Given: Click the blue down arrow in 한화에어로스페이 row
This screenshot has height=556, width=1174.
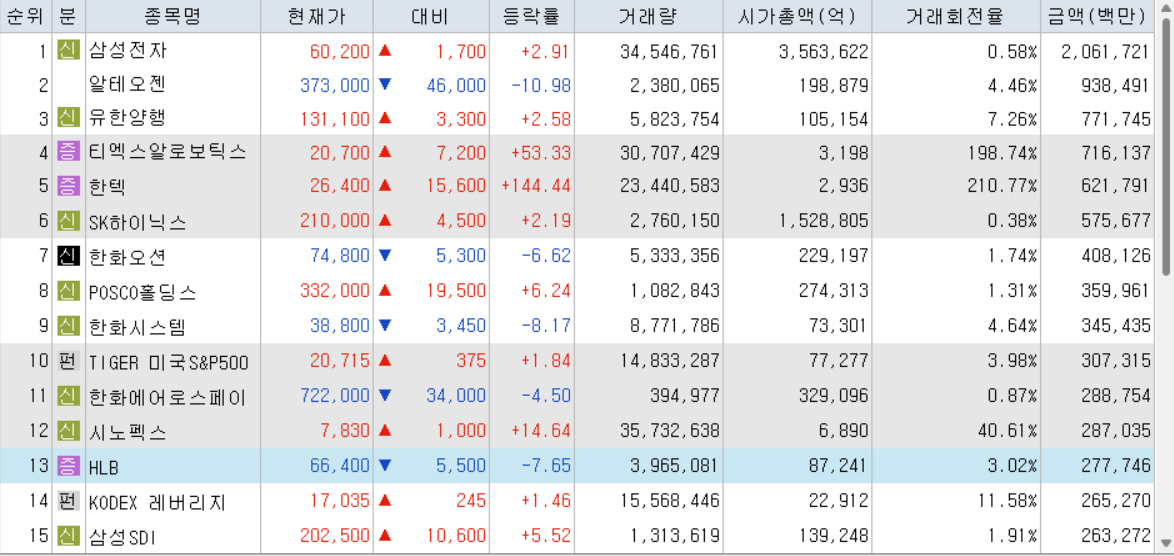Looking at the screenshot, I should 385,394.
